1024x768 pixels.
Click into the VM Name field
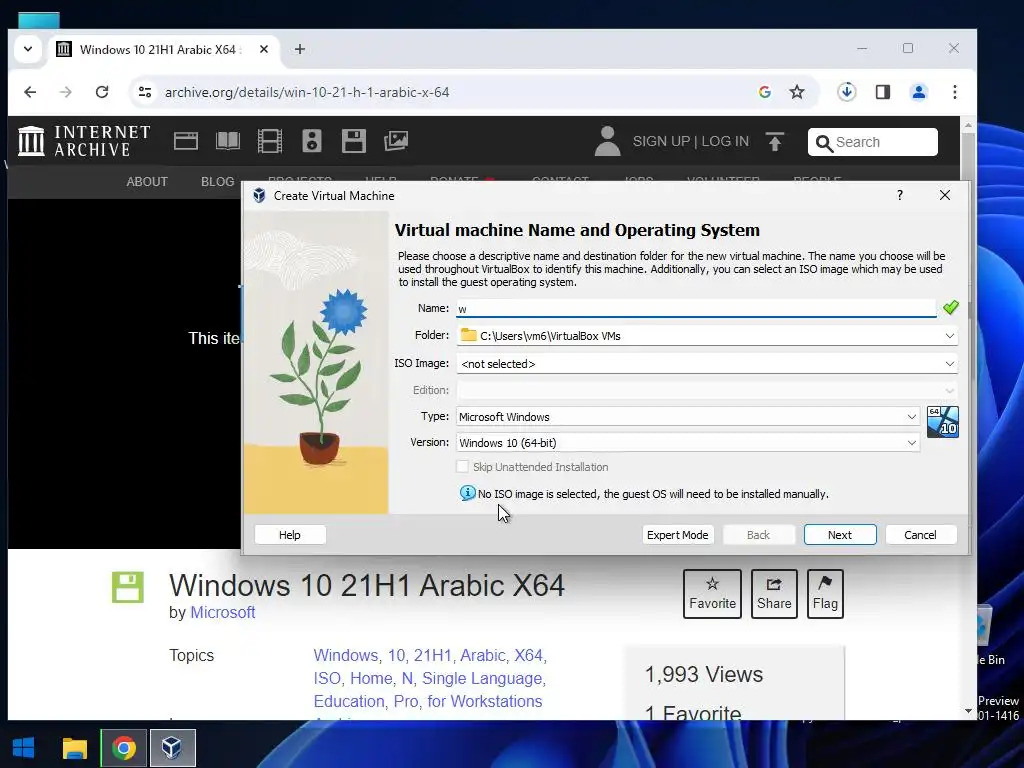tap(696, 308)
